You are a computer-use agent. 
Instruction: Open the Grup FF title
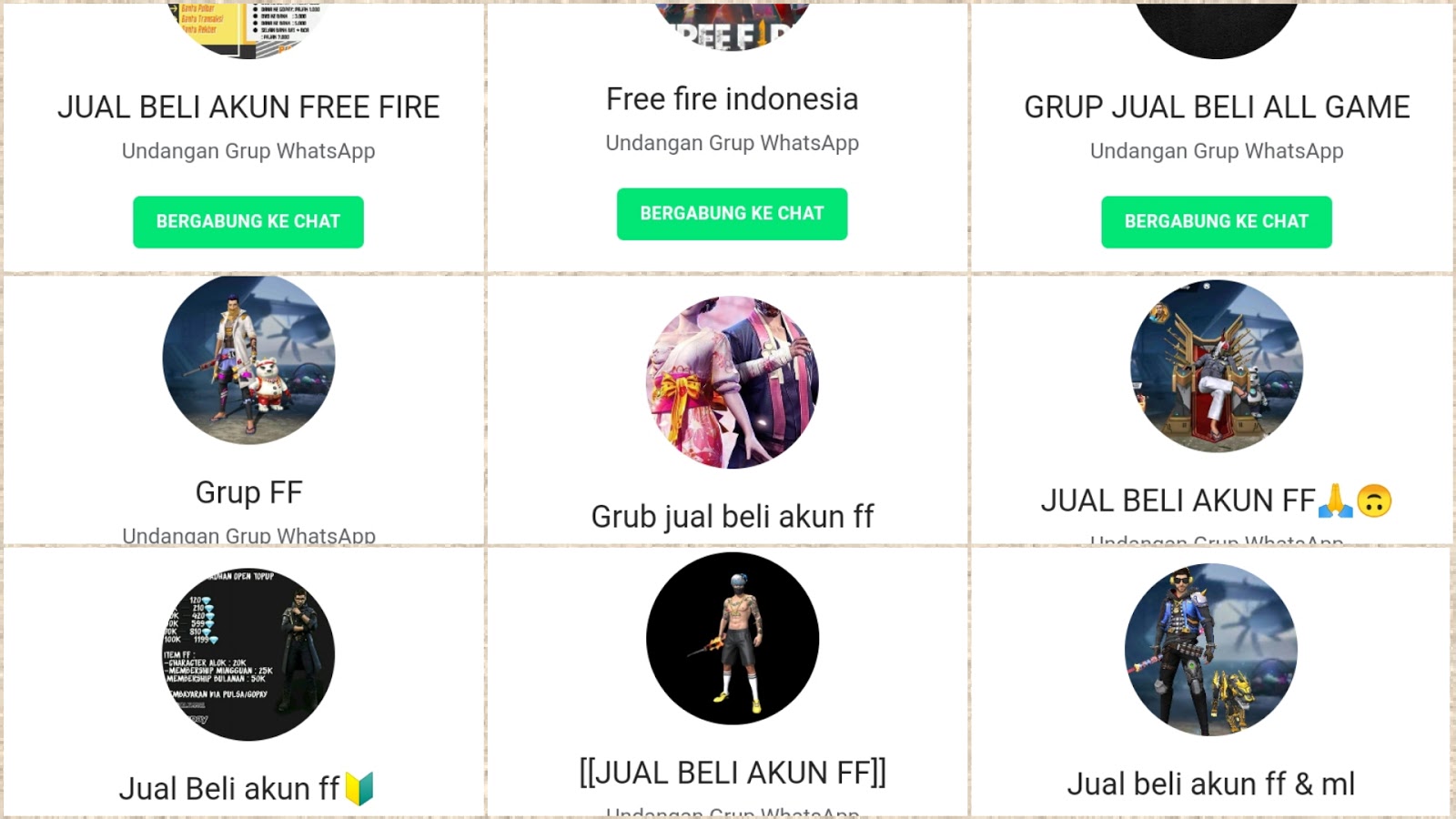pyautogui.click(x=248, y=492)
